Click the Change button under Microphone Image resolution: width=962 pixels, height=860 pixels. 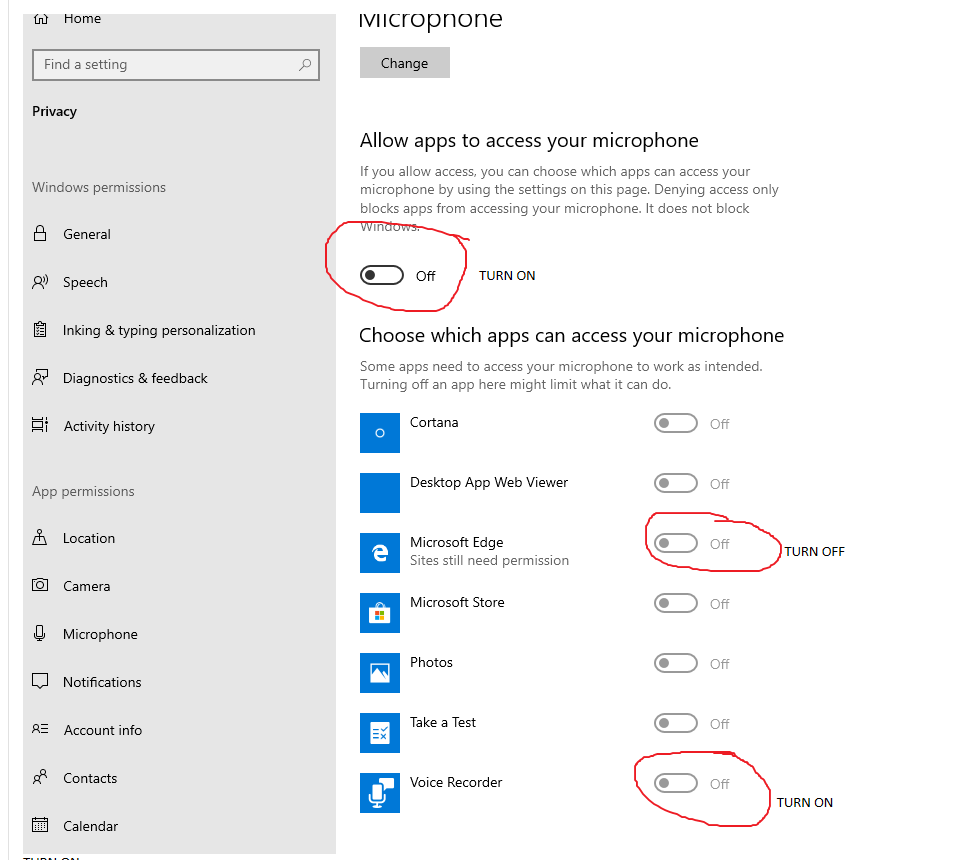click(404, 62)
